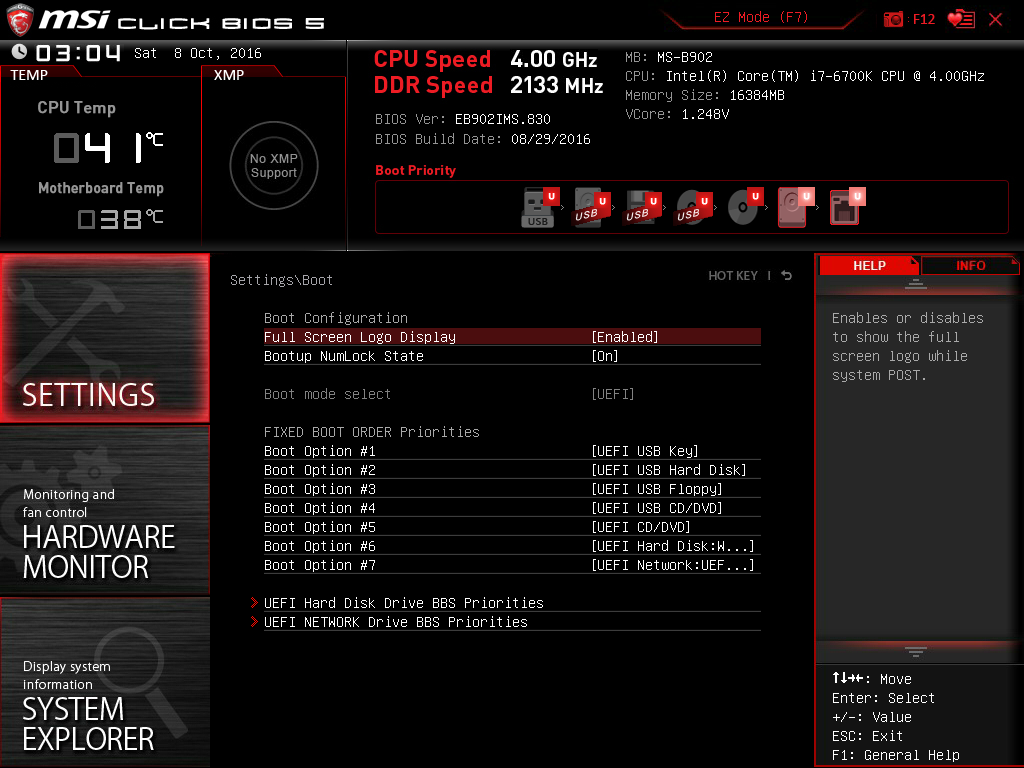Click the Boot Configuration heading
The height and width of the screenshot is (768, 1024).
coord(336,318)
